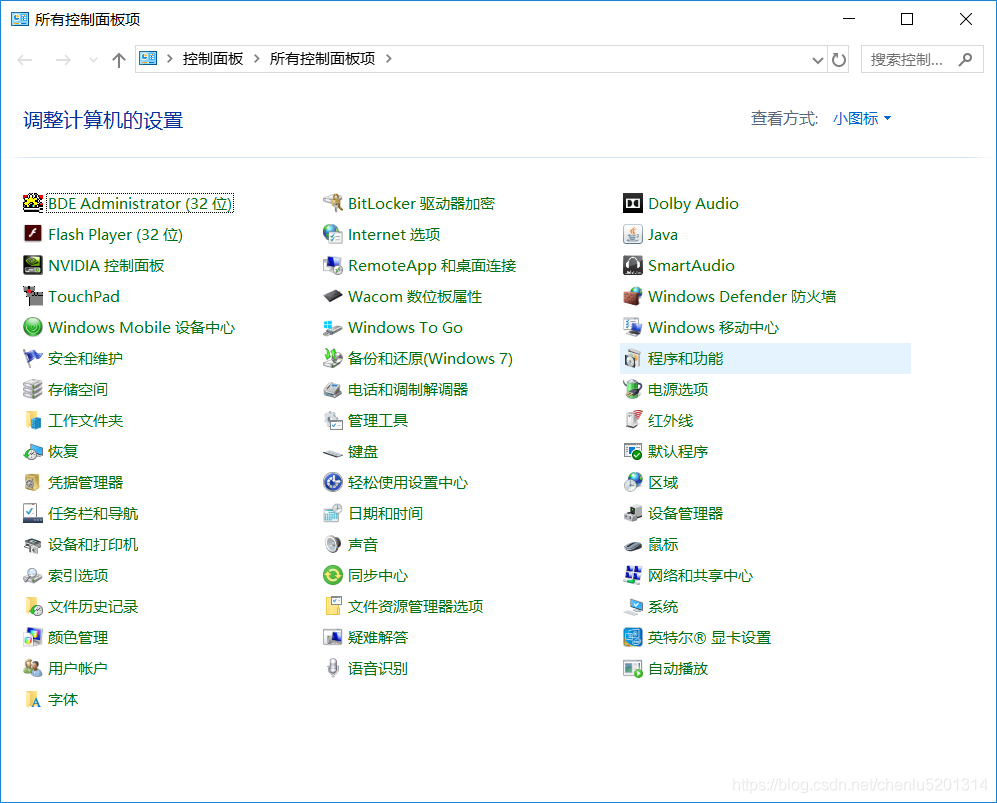The height and width of the screenshot is (803, 997).
Task: Expand the chevron after 所有控制面板项 breadcrumb
Action: (388, 59)
